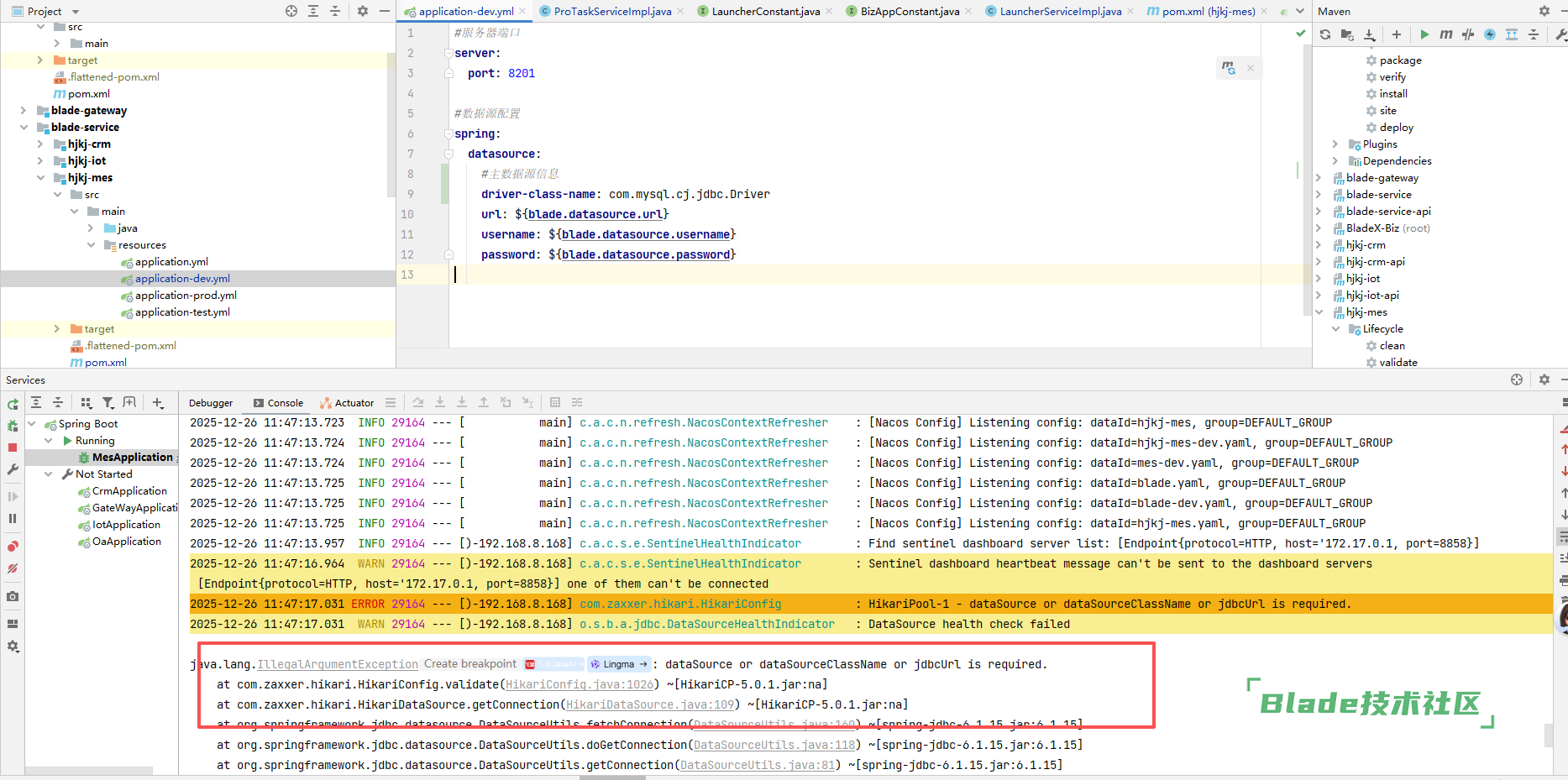Switch to the ProTaskServiceImpl.java tab
The height and width of the screenshot is (780, 1568).
612,11
